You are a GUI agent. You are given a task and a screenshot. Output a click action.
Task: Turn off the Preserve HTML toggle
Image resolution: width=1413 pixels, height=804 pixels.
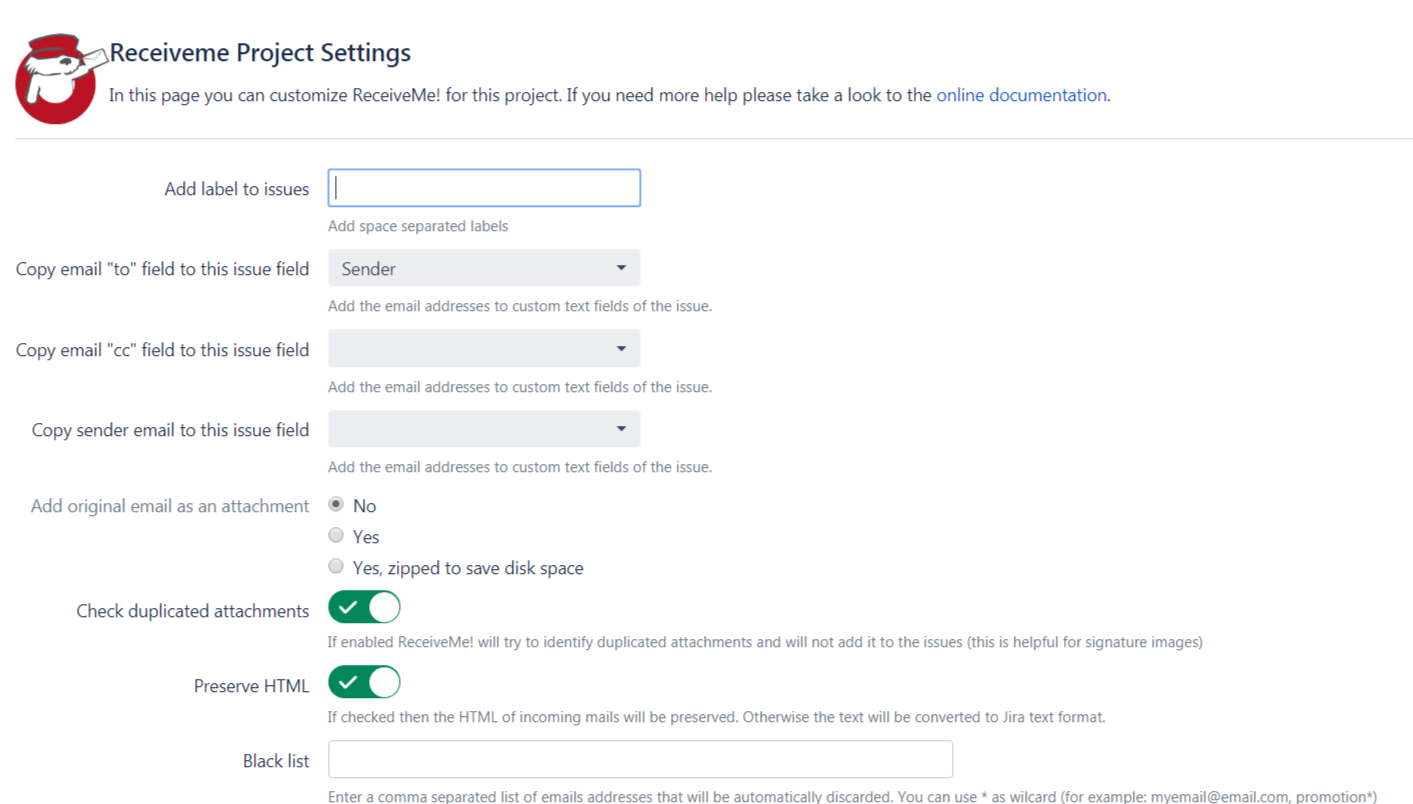pyautogui.click(x=364, y=682)
